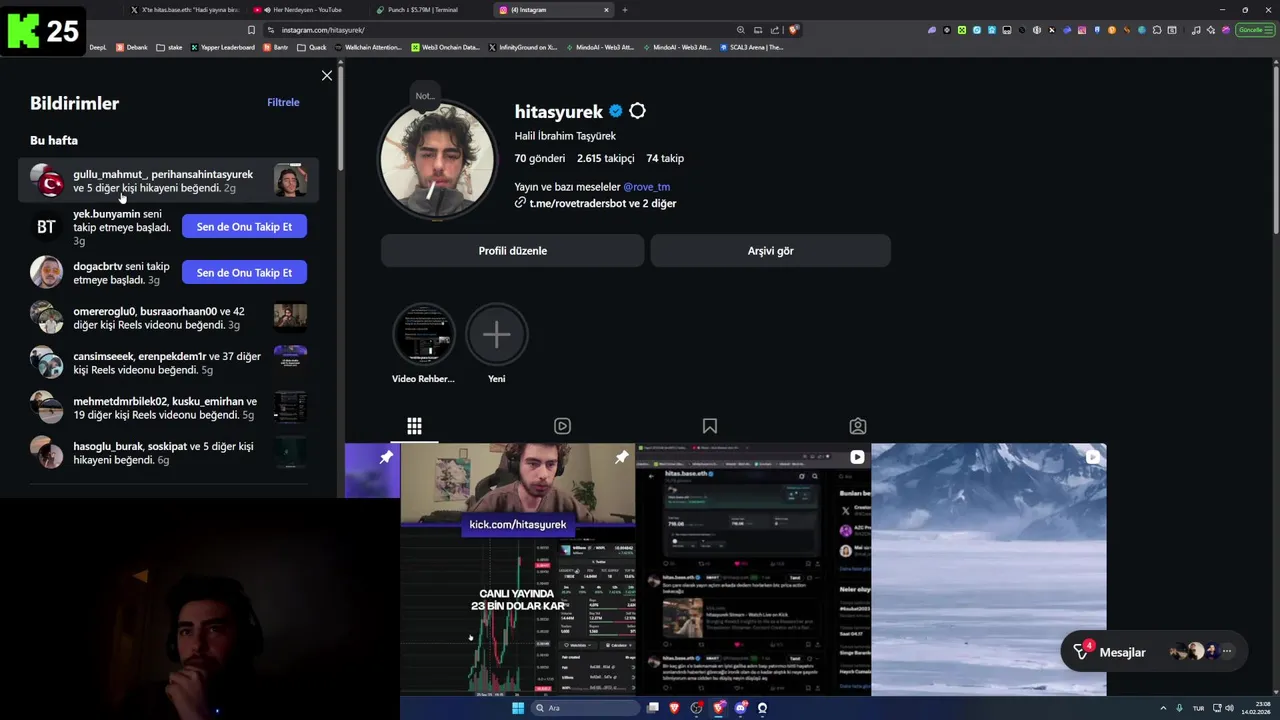Click the taskbar Ara search box

click(585, 708)
